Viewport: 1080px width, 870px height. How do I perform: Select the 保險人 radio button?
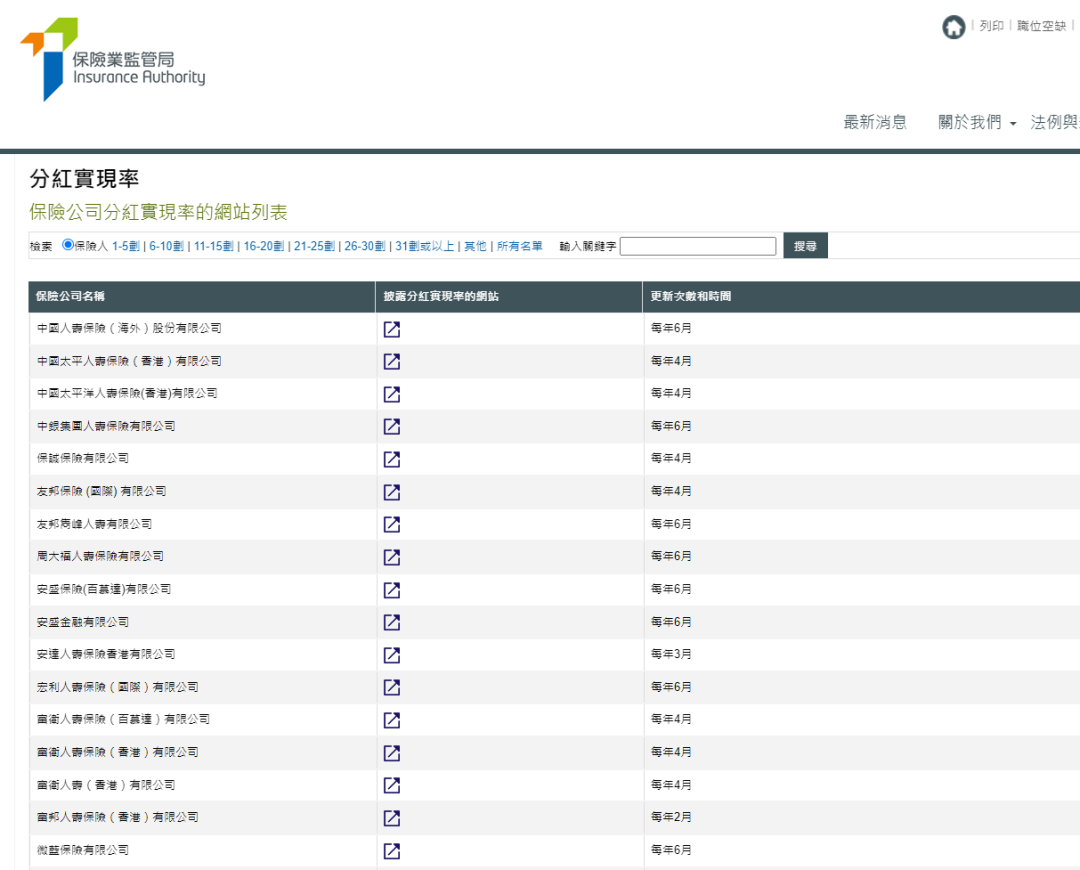pyautogui.click(x=68, y=245)
